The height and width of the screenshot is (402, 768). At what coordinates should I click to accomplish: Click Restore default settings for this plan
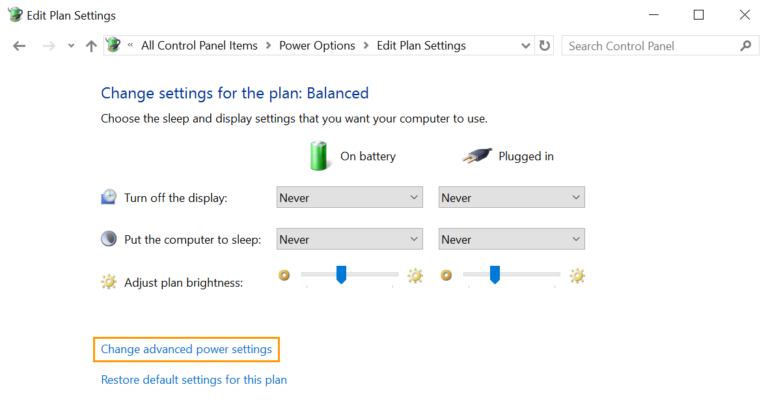(194, 380)
